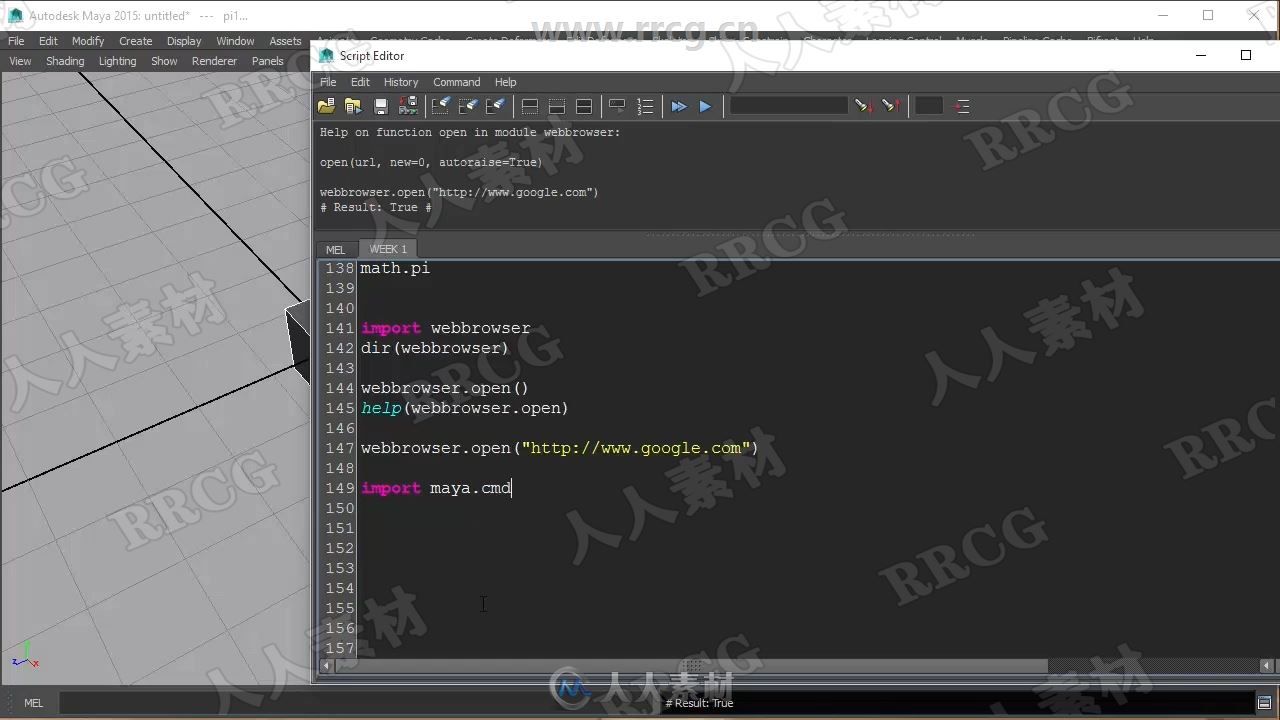Open the Assets menu in Maya
This screenshot has height=720, width=1280.
[285, 41]
